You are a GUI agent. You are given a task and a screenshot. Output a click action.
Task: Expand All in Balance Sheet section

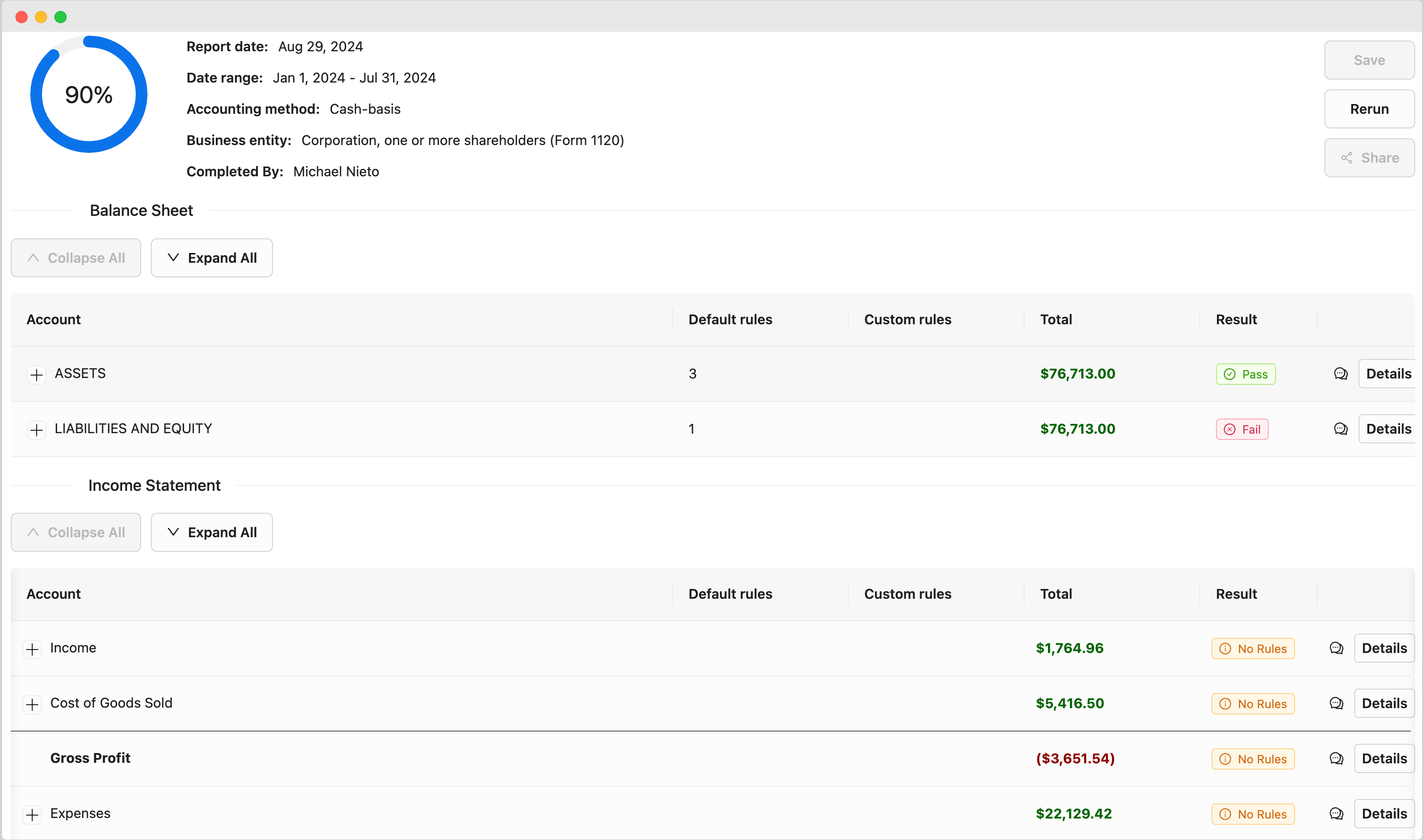pos(211,258)
